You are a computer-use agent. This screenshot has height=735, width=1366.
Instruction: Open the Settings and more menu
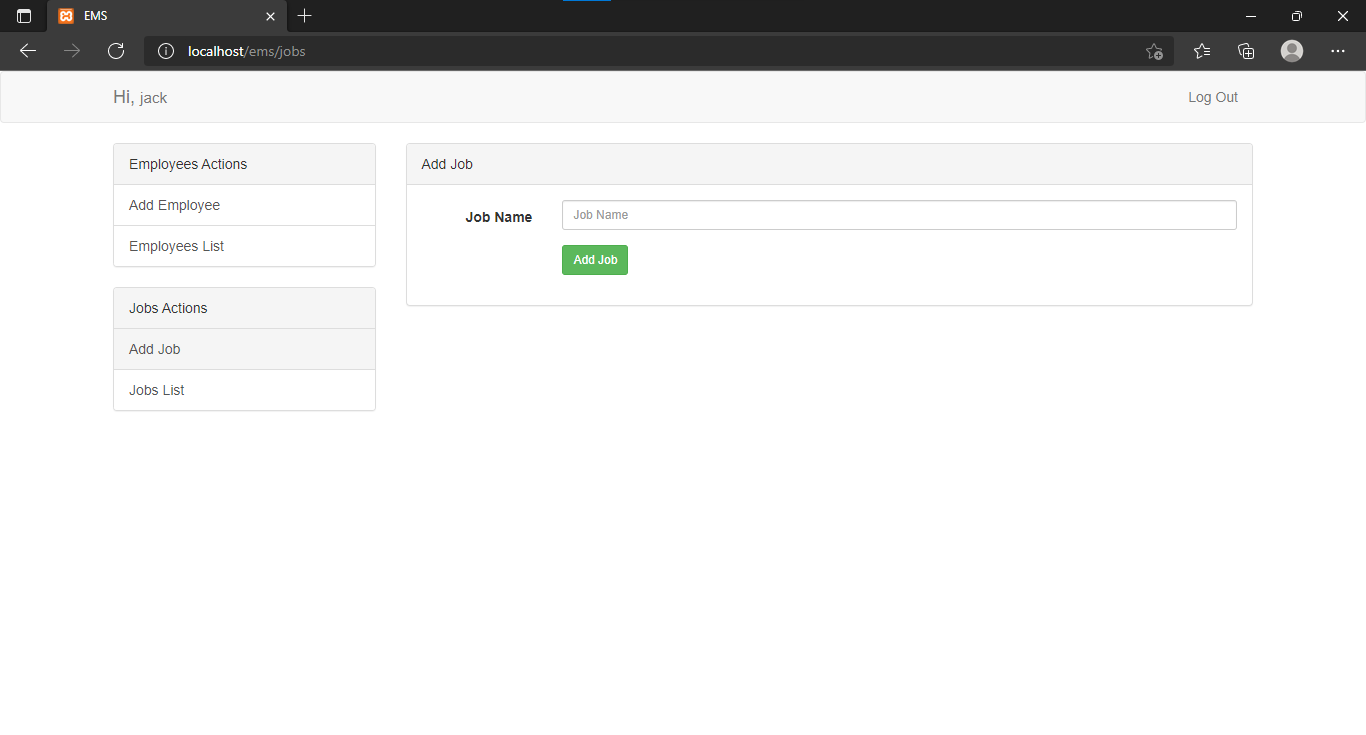click(1338, 51)
